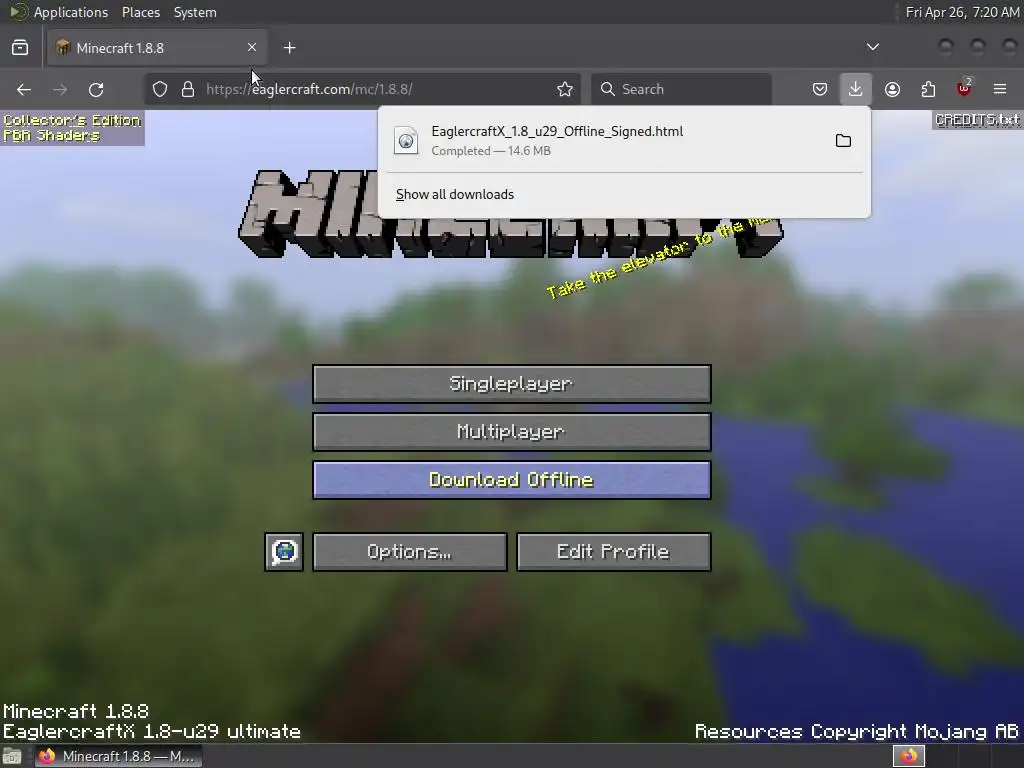
Task: Click the downloaded HTML file icon
Action: [406, 140]
